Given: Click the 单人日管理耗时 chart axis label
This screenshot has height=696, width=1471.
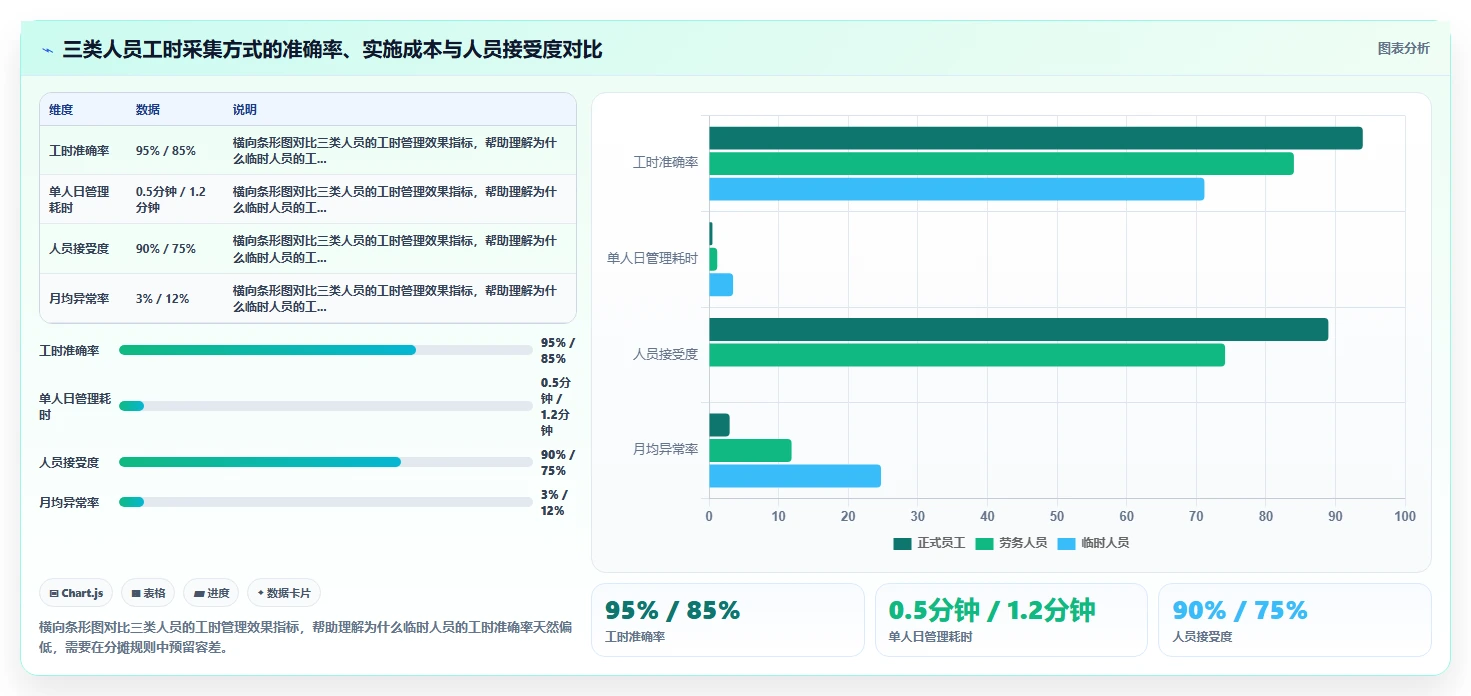Looking at the screenshot, I should click(x=652, y=258).
